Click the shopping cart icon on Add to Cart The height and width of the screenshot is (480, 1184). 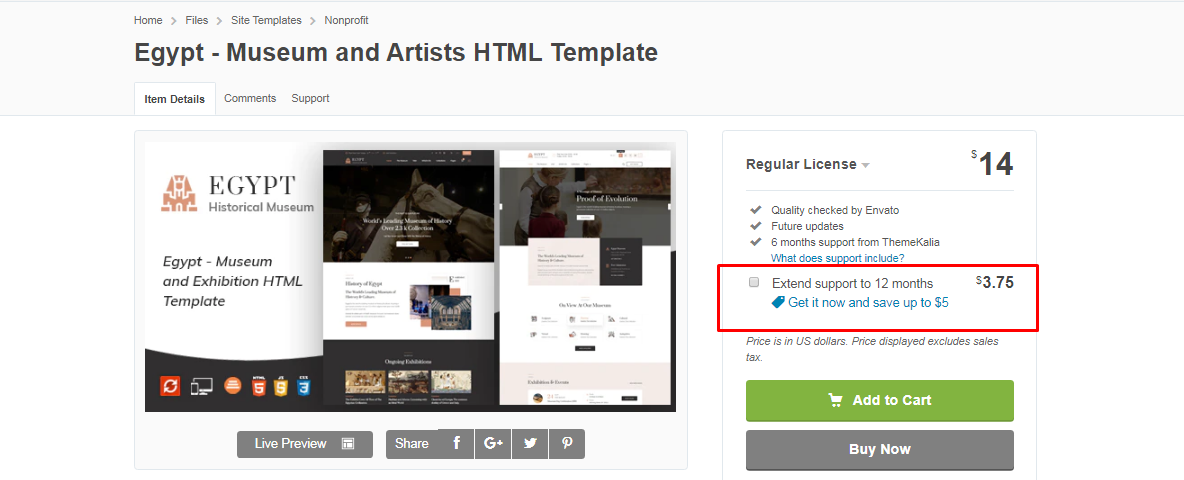(x=835, y=401)
